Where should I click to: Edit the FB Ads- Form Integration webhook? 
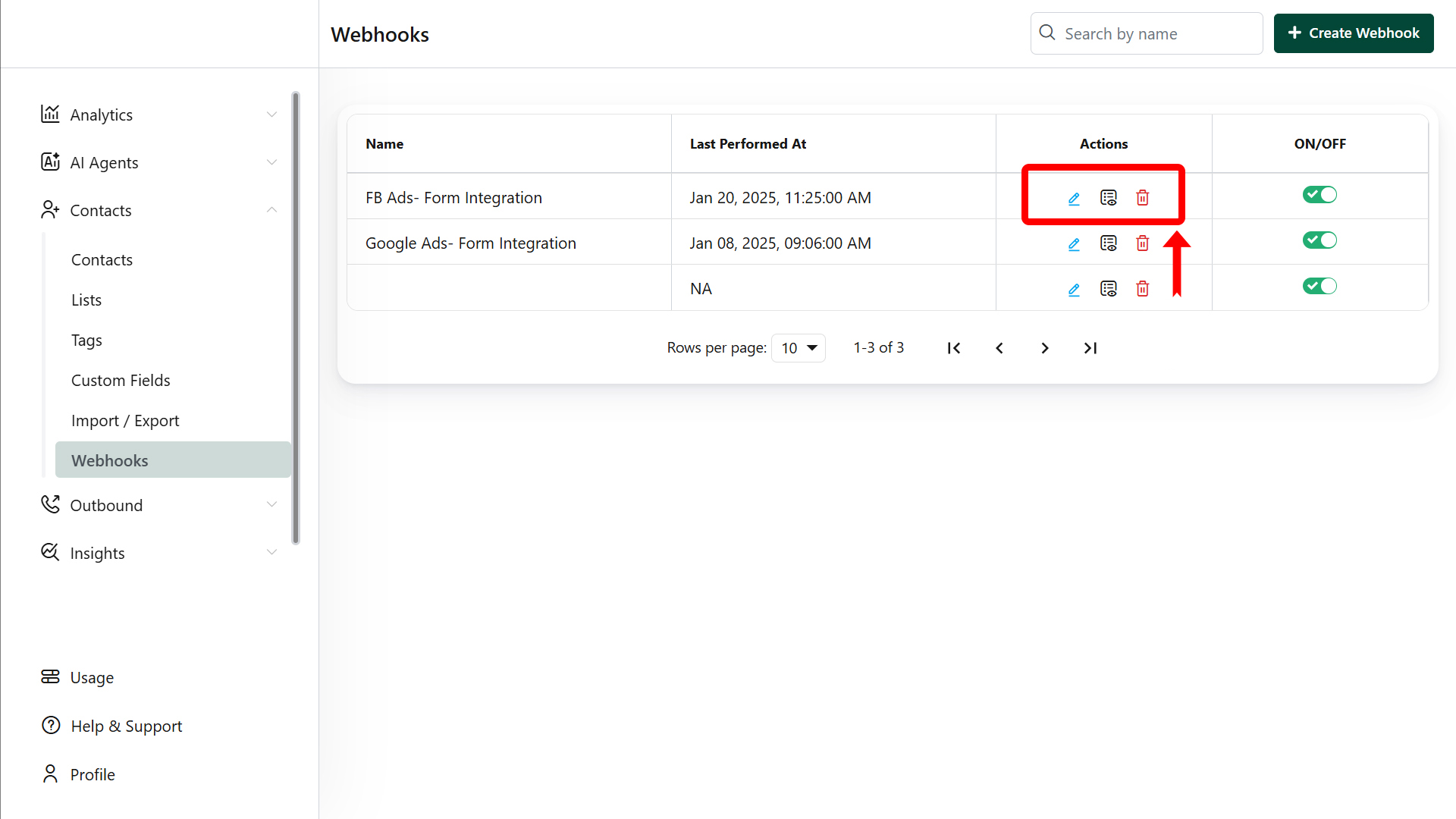1074,199
